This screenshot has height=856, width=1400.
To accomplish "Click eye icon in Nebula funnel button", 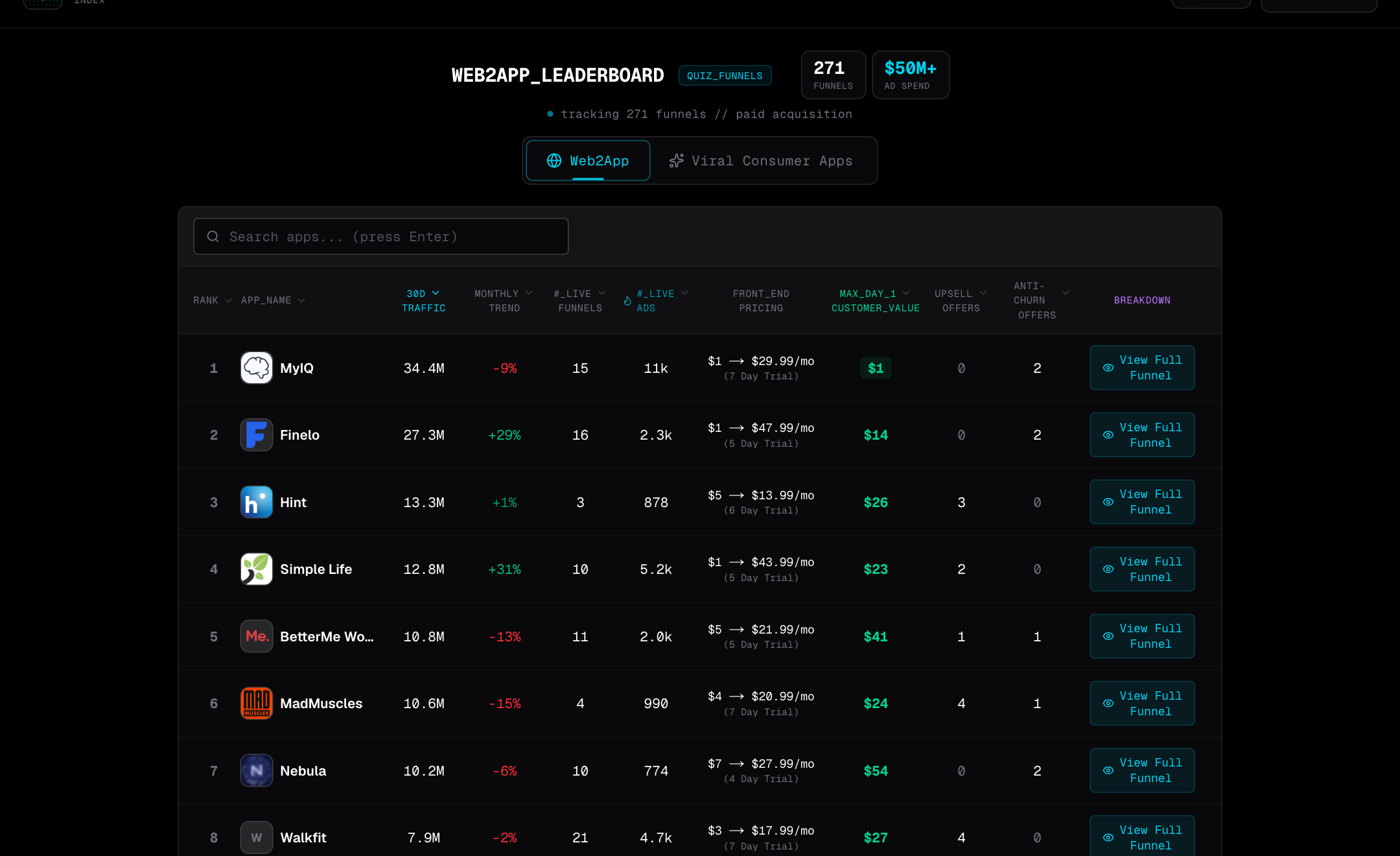I will pyautogui.click(x=1108, y=770).
